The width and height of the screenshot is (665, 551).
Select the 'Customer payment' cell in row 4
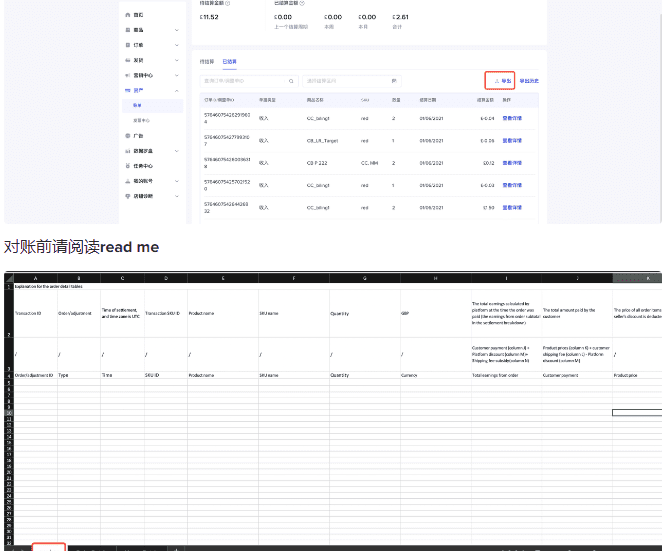[577, 375]
